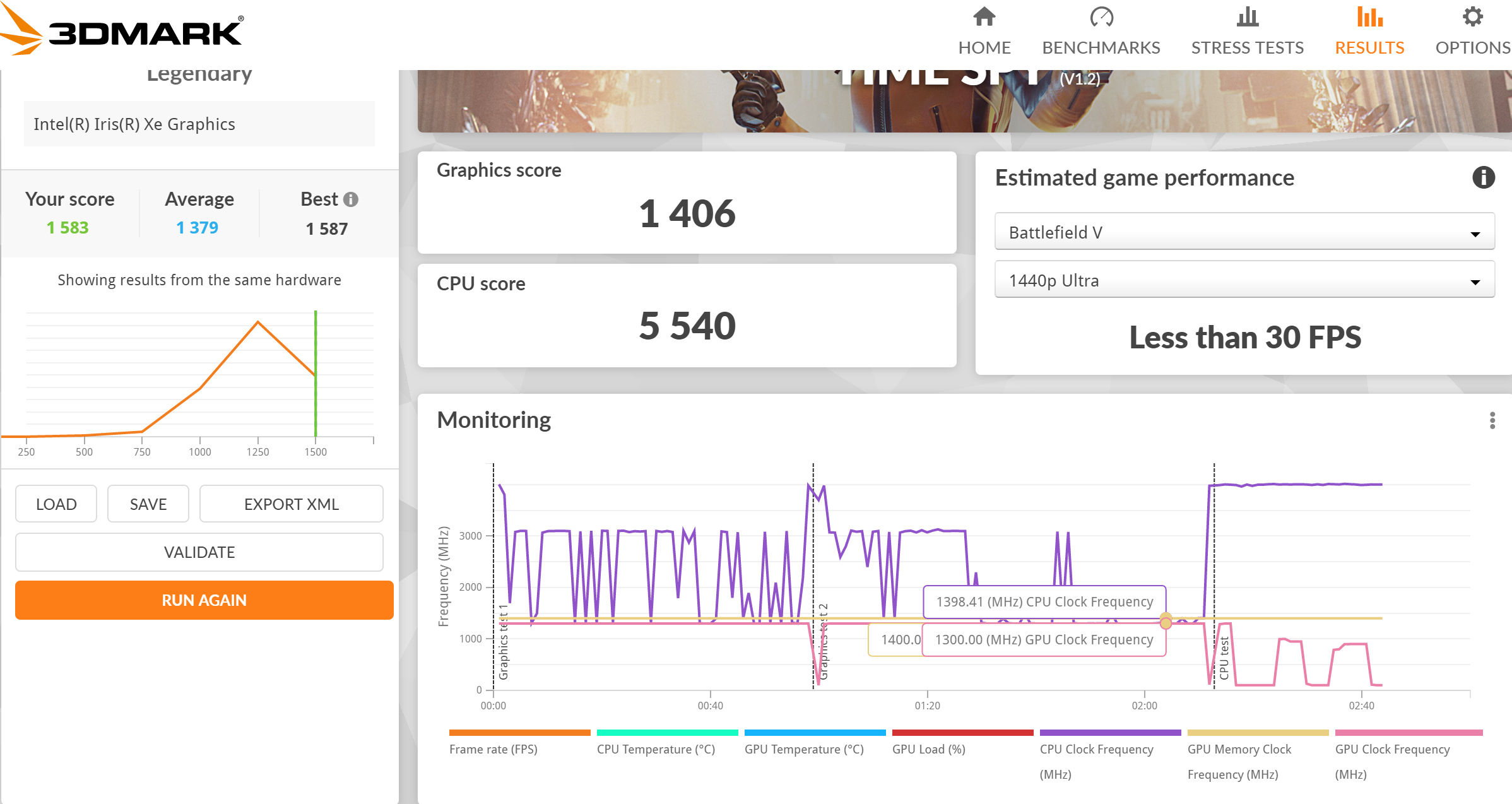Click the Home house icon
Viewport: 1512px width, 804px height.
point(984,17)
